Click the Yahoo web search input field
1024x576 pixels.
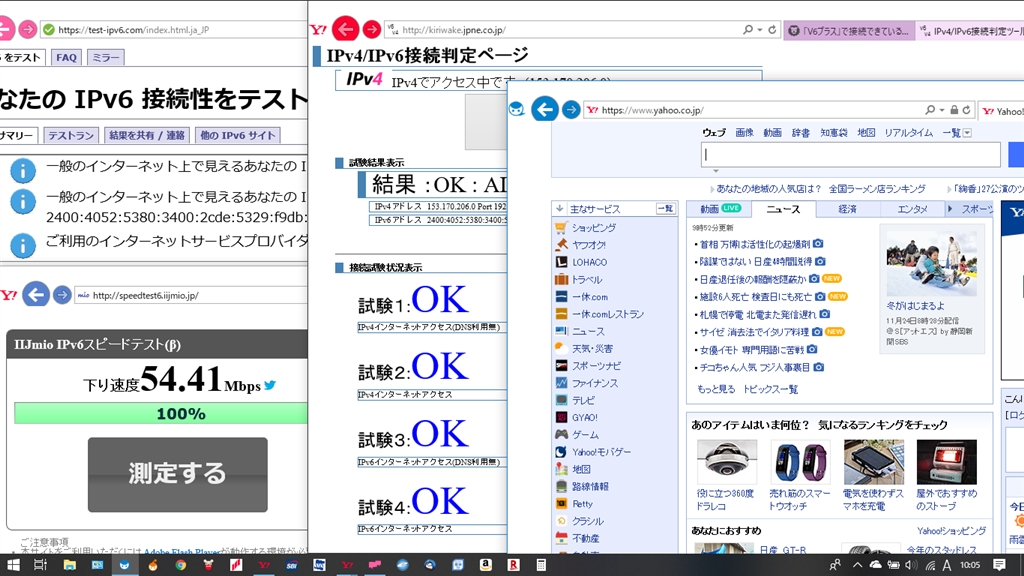[850, 155]
